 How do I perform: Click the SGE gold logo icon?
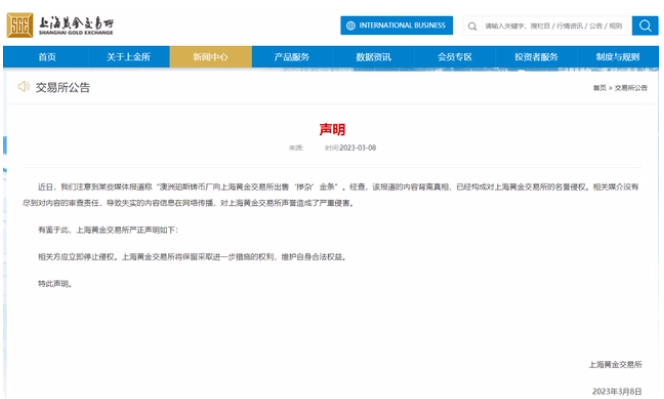[x=20, y=25]
